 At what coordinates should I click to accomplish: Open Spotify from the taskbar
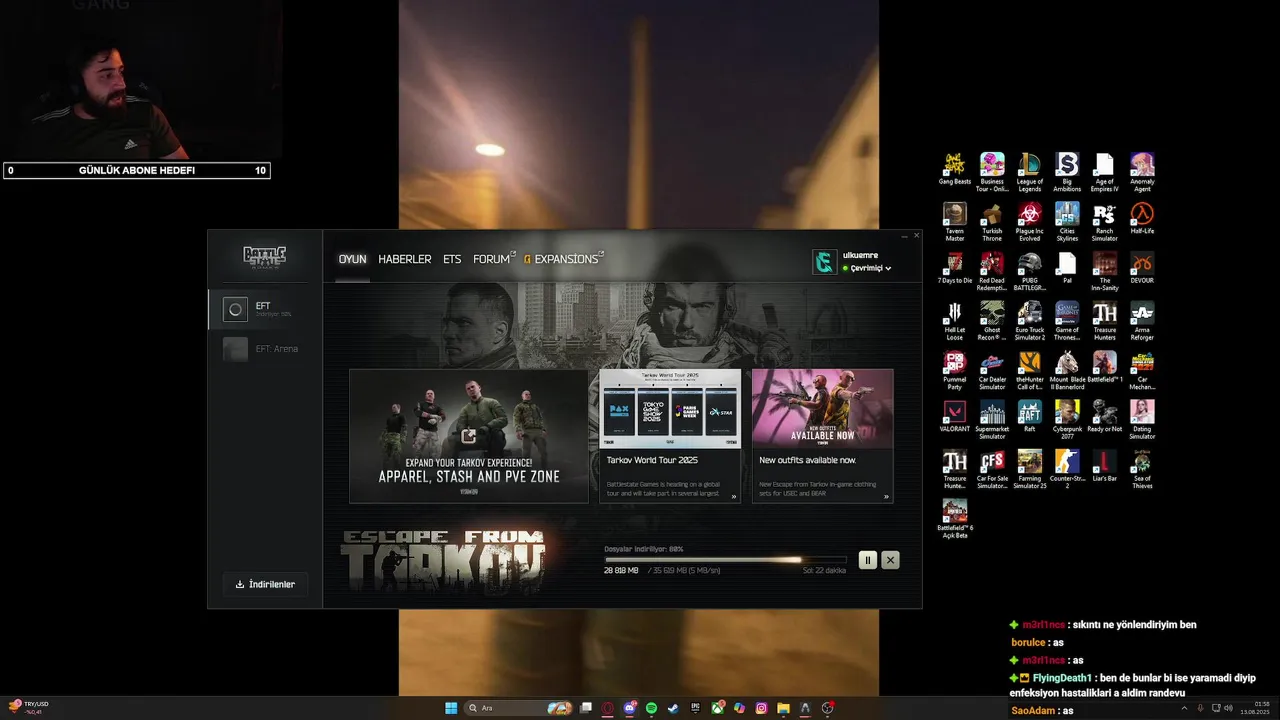point(651,708)
